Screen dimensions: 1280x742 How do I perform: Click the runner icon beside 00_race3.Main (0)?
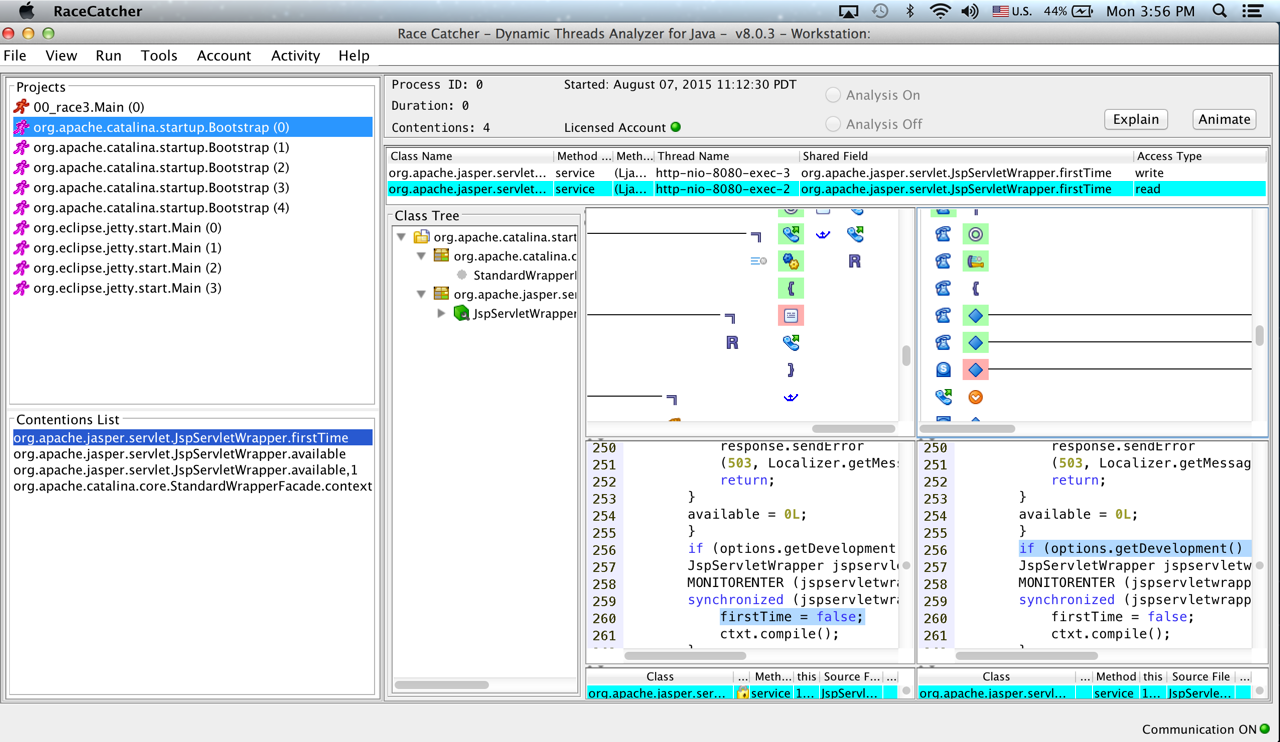[21, 107]
